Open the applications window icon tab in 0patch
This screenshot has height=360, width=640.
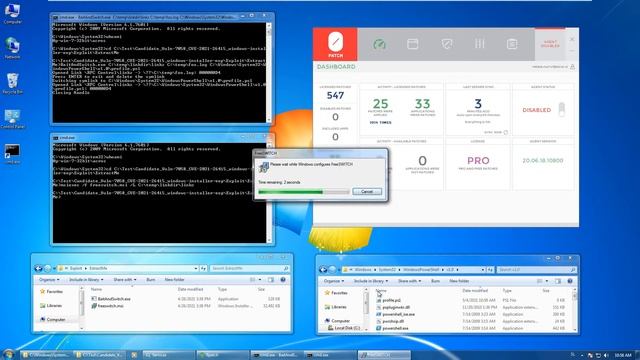[413, 44]
